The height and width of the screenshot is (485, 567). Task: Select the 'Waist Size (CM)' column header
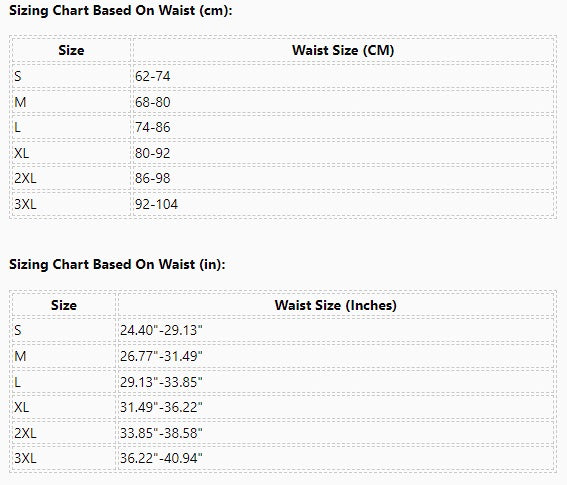pyautogui.click(x=343, y=50)
